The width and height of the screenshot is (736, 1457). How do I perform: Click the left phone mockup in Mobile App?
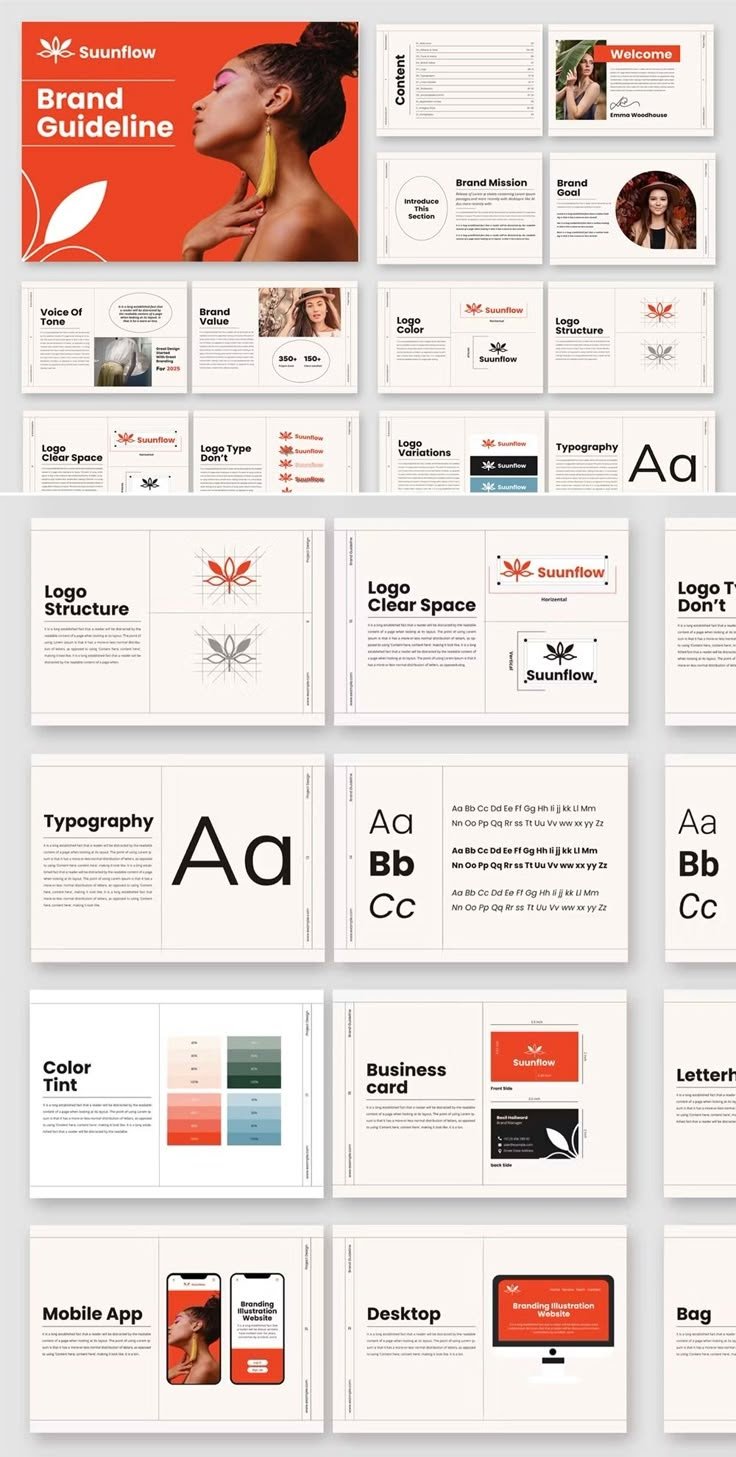(x=193, y=1328)
